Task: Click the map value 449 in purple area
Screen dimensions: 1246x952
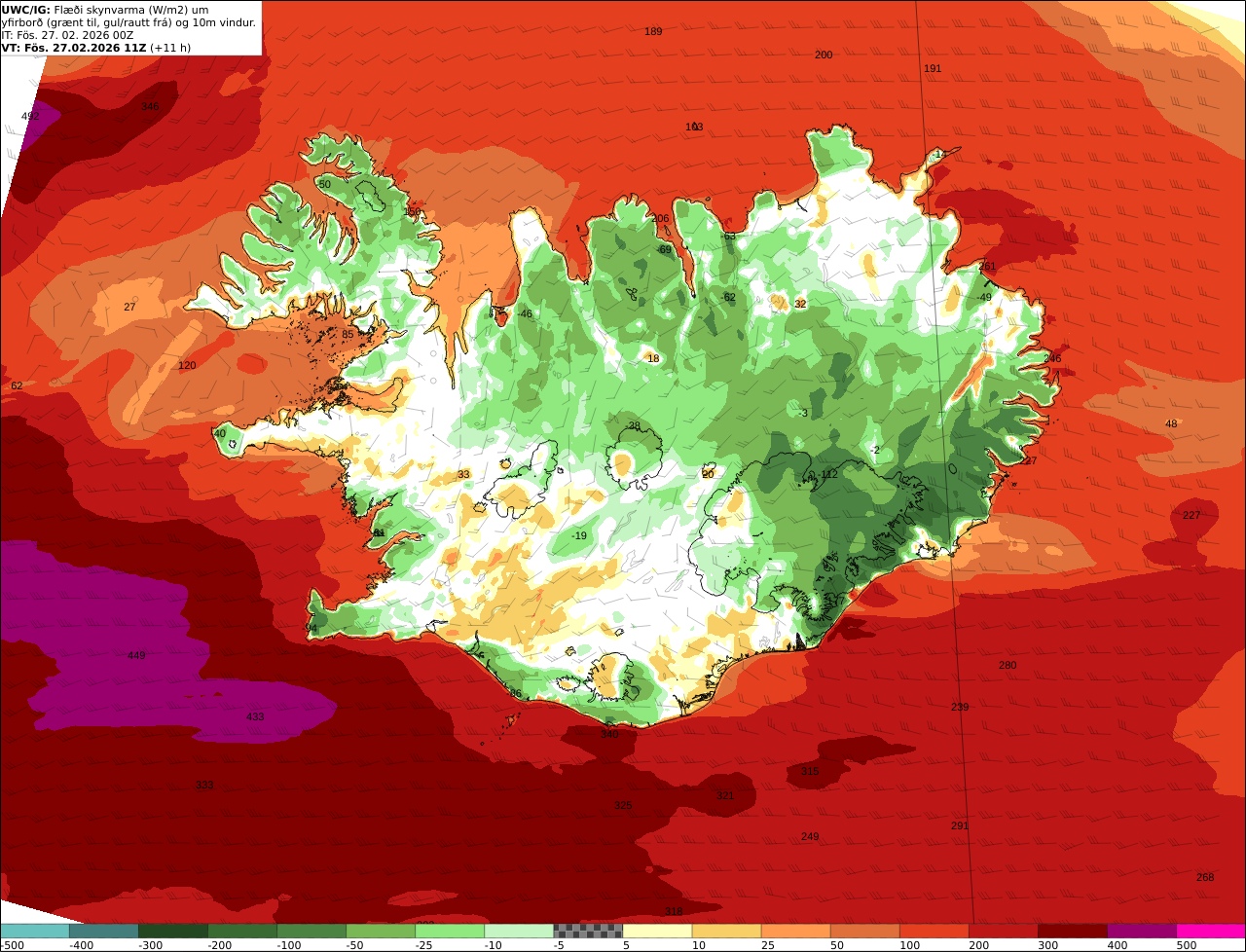Action: (136, 655)
